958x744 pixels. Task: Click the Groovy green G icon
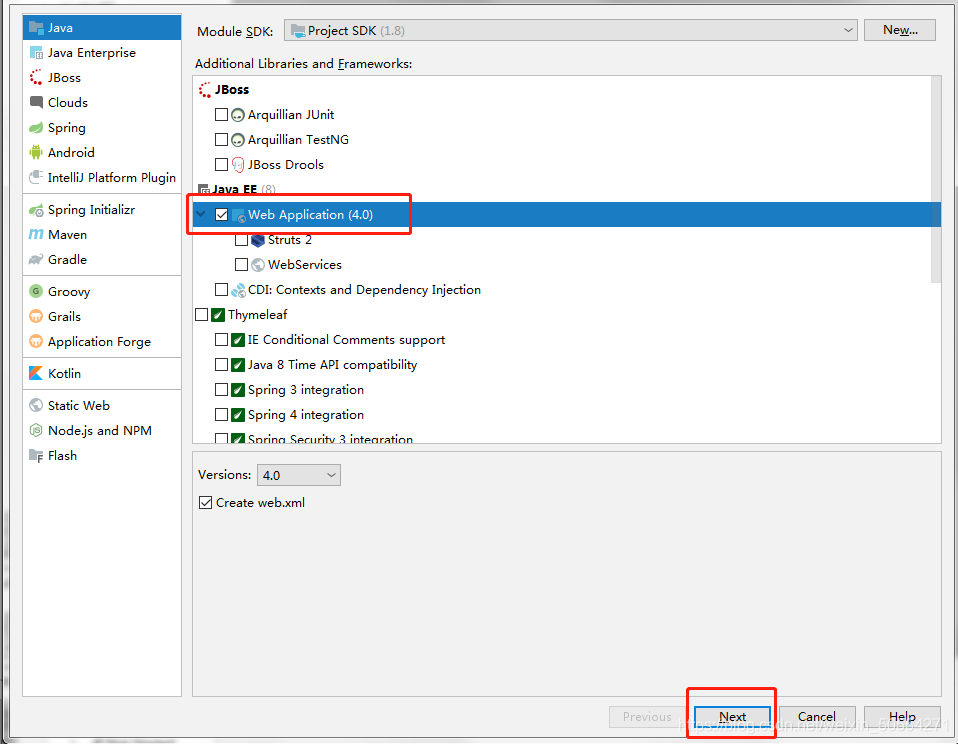tap(36, 291)
